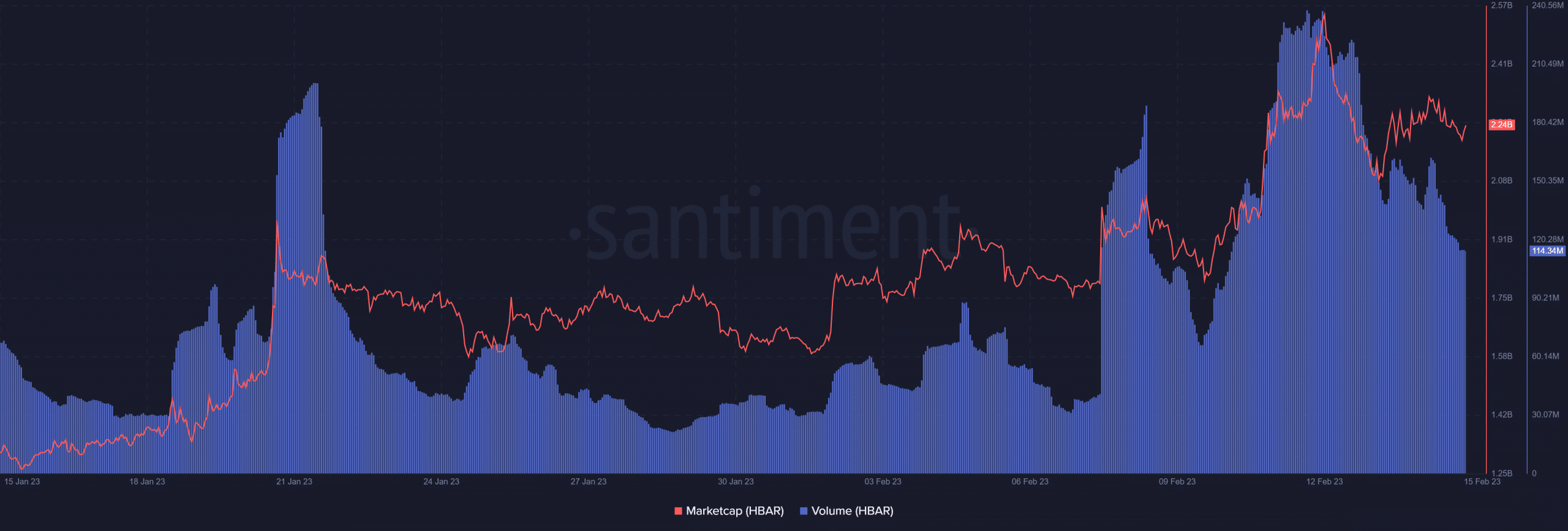This screenshot has width=1568, height=531.
Task: Click the 21 Jan 23 date label
Action: [294, 481]
